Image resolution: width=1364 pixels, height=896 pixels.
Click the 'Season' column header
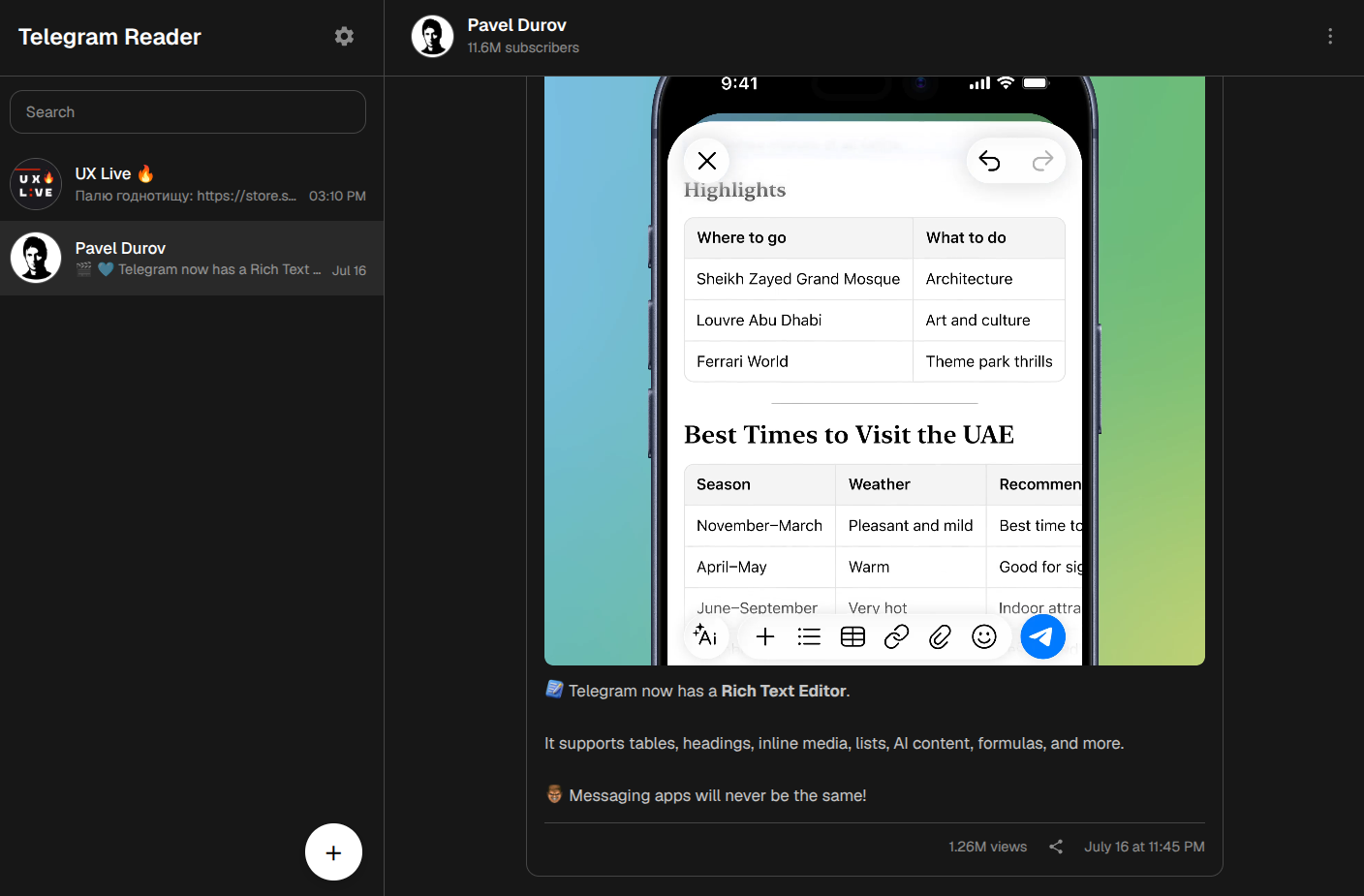[x=759, y=484]
